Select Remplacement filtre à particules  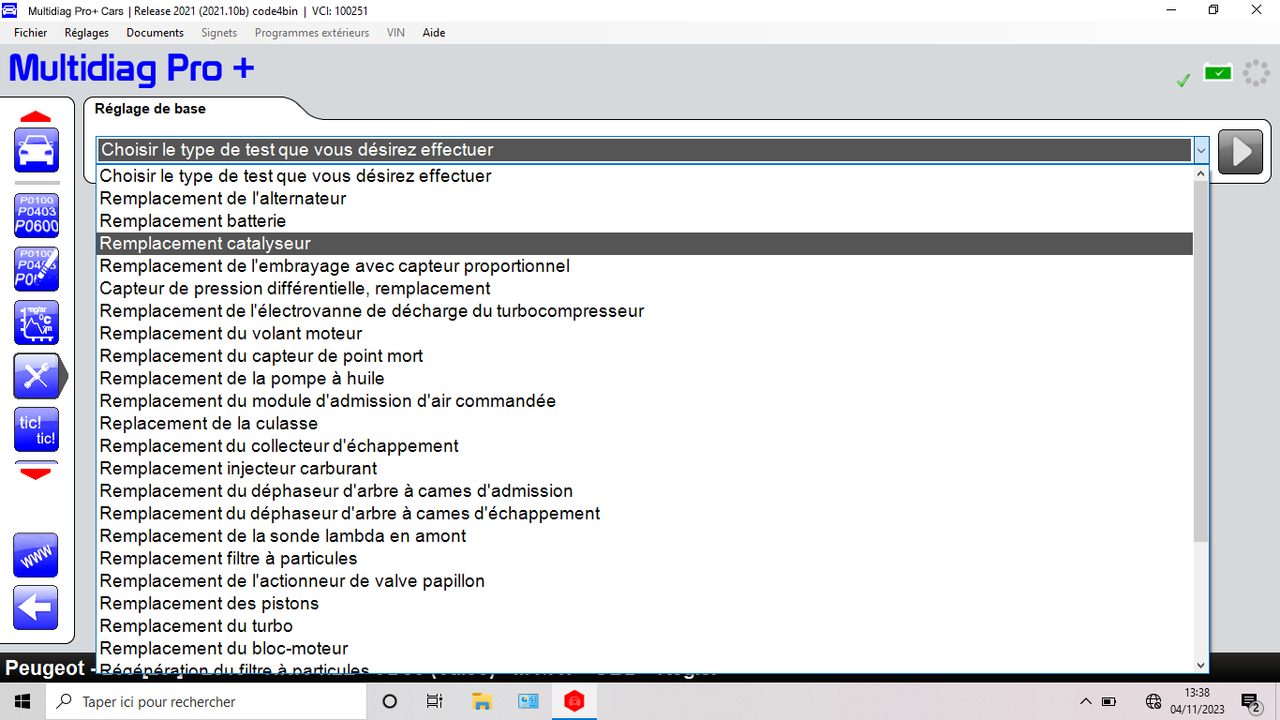tap(645, 558)
